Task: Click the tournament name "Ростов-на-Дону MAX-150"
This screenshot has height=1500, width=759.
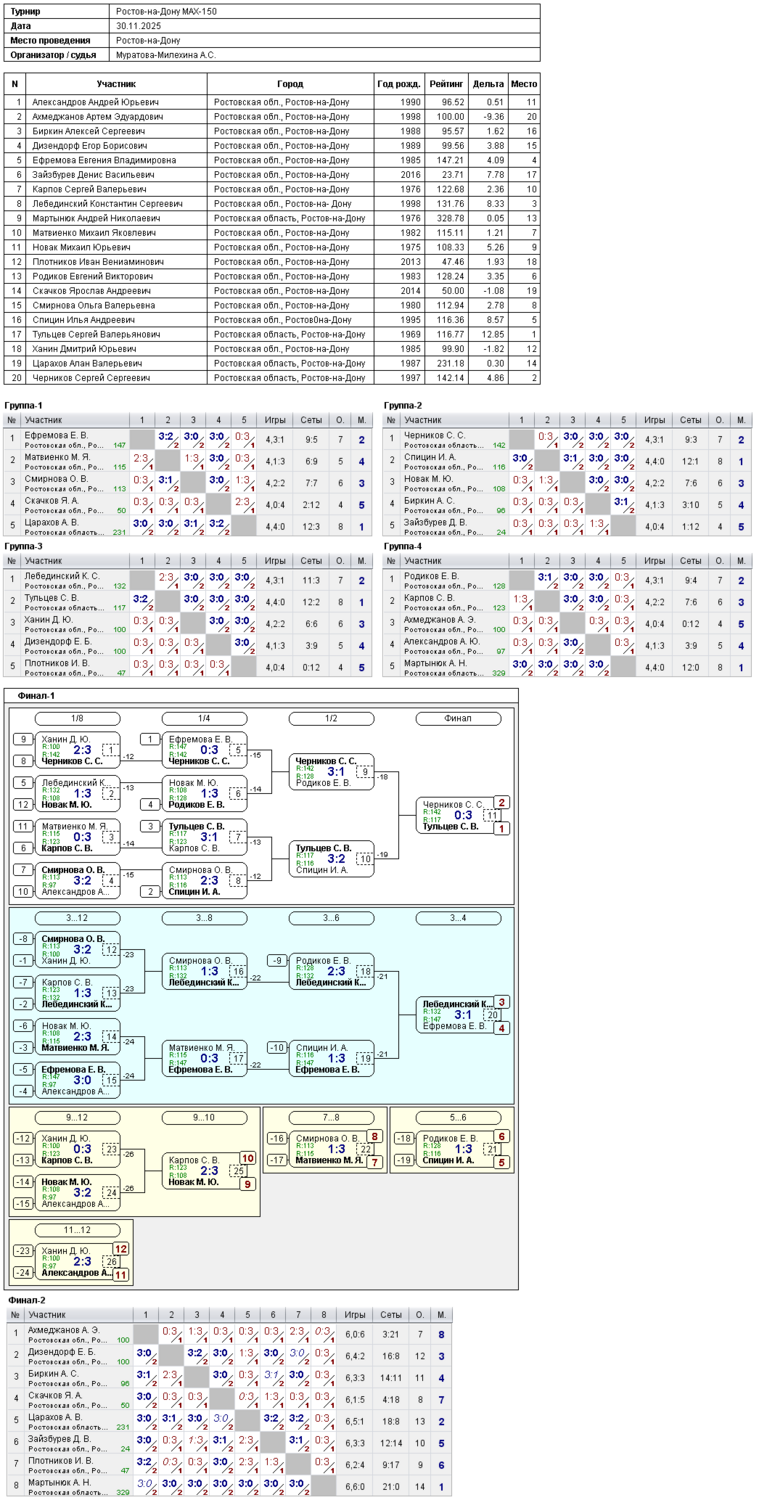Action: click(166, 11)
